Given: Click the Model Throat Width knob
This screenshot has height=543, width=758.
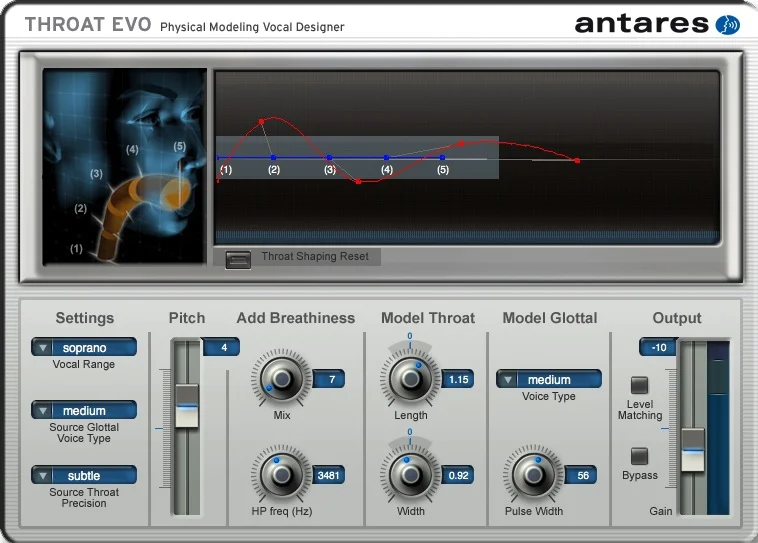Looking at the screenshot, I should [x=410, y=475].
